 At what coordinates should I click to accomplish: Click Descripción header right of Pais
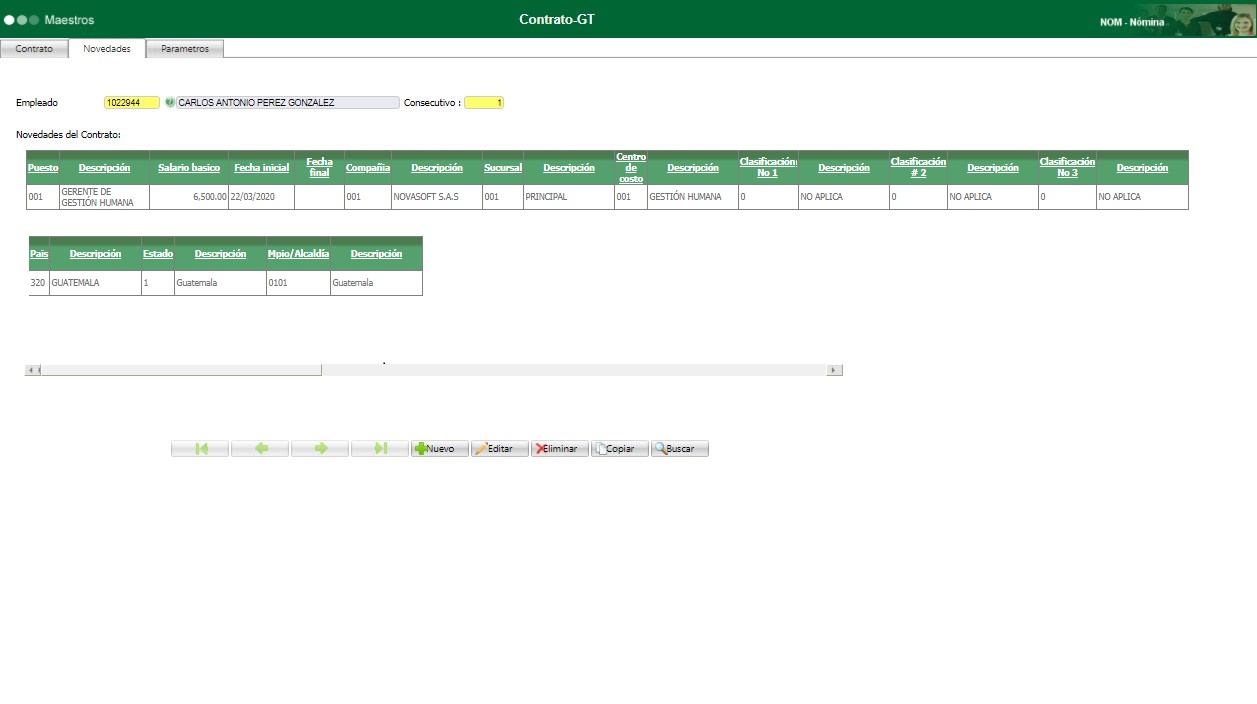(x=96, y=254)
